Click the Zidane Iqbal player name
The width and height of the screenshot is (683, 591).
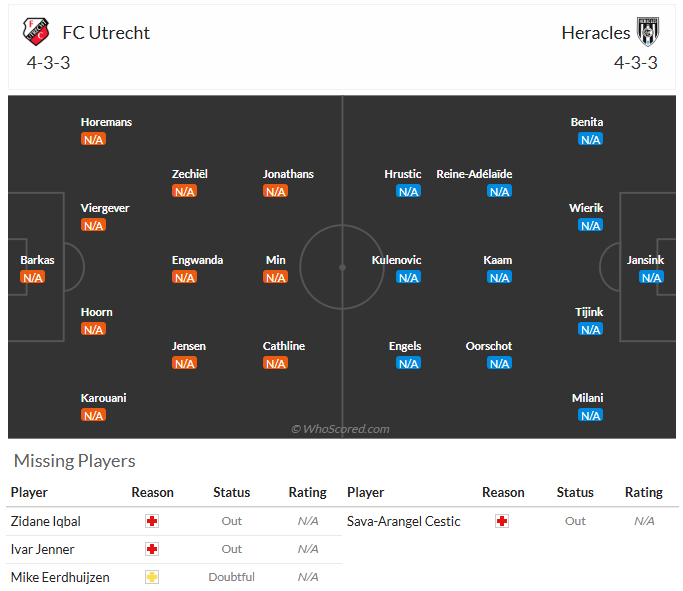(x=46, y=521)
